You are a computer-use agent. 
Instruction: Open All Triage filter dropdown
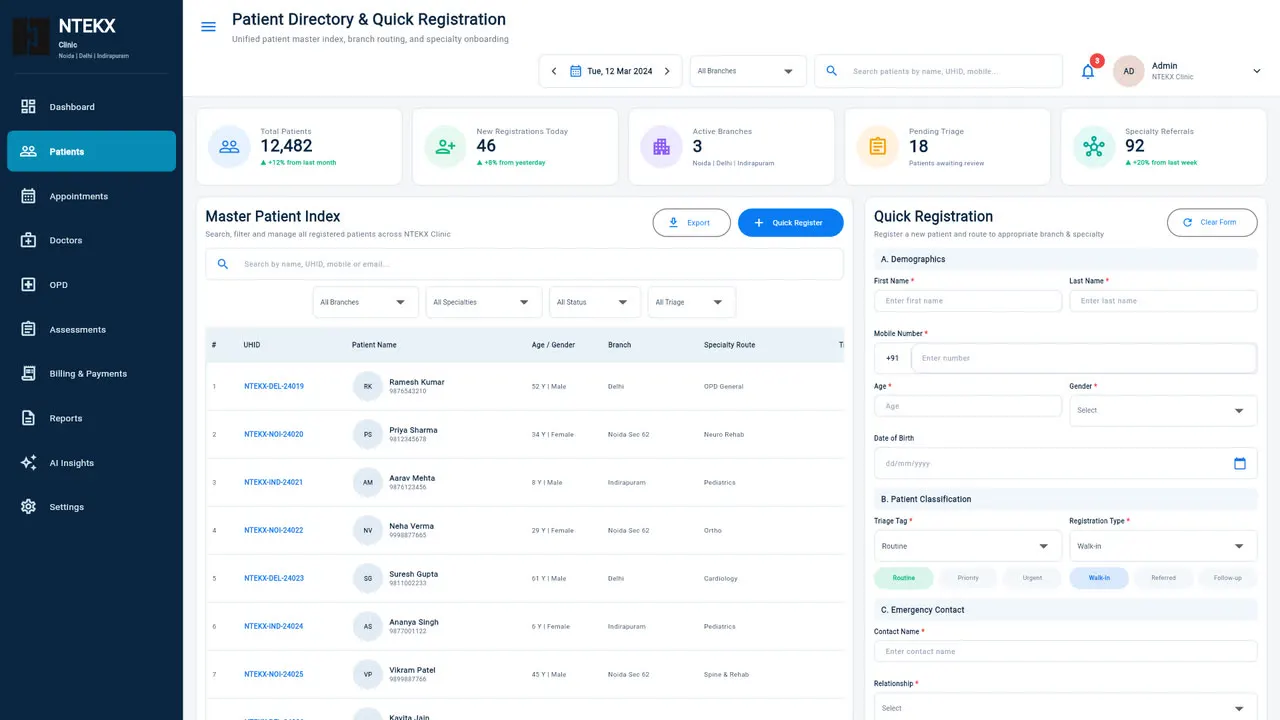click(x=691, y=302)
